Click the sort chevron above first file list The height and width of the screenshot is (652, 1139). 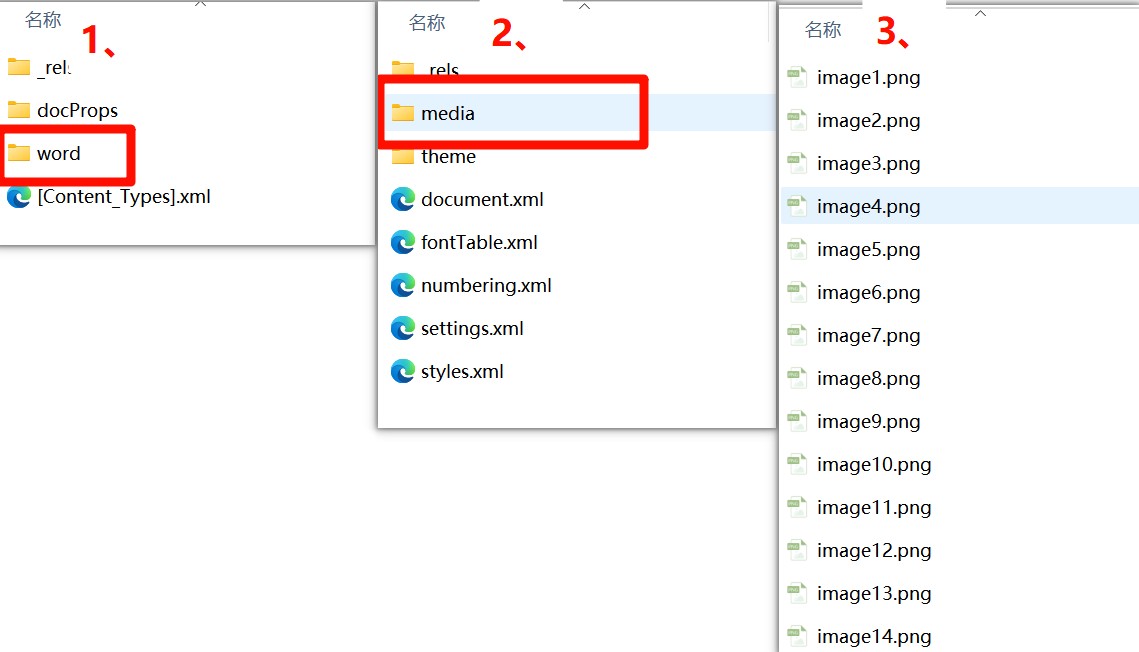(200, 4)
